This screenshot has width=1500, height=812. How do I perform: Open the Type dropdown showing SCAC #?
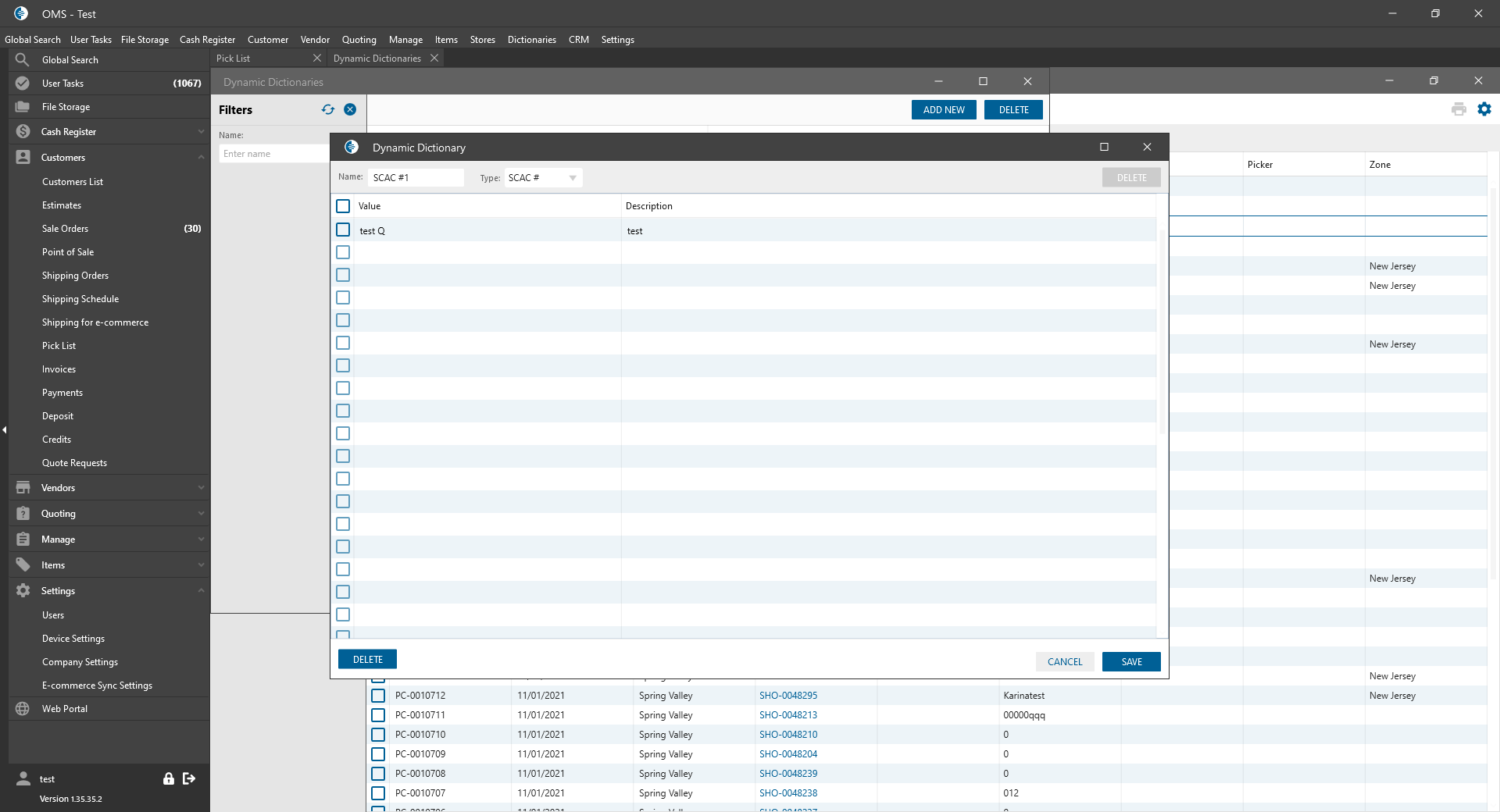coord(543,178)
